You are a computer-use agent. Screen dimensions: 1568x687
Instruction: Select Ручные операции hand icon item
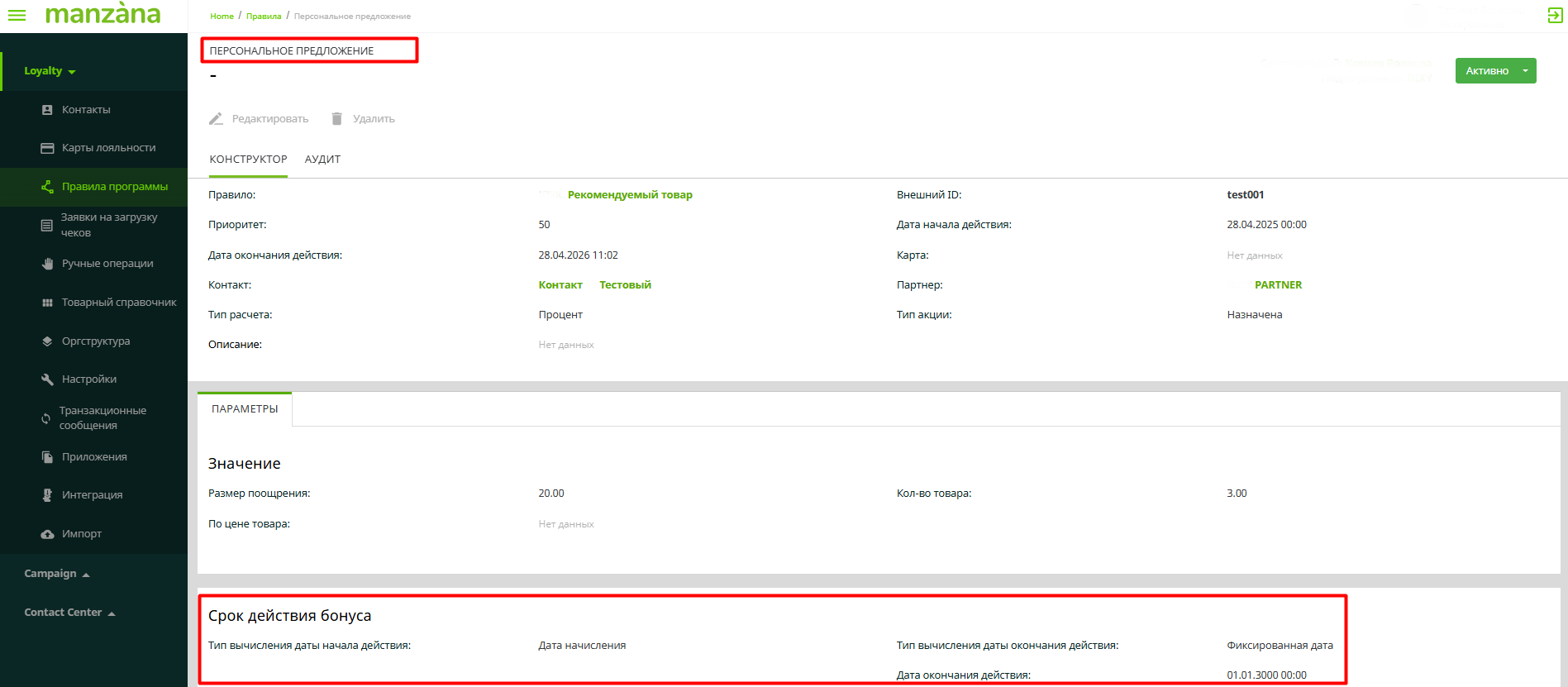click(107, 264)
